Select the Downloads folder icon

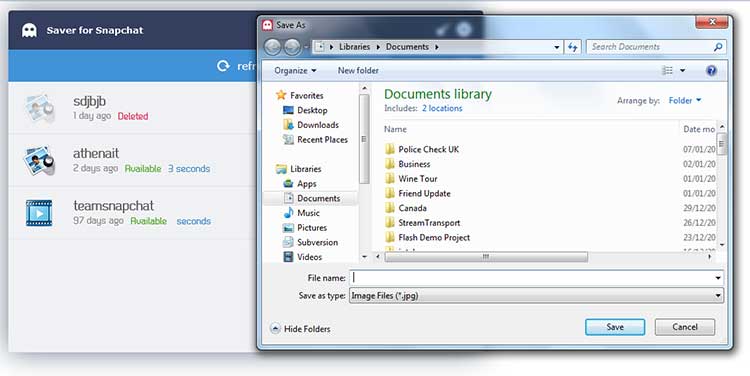[288, 125]
